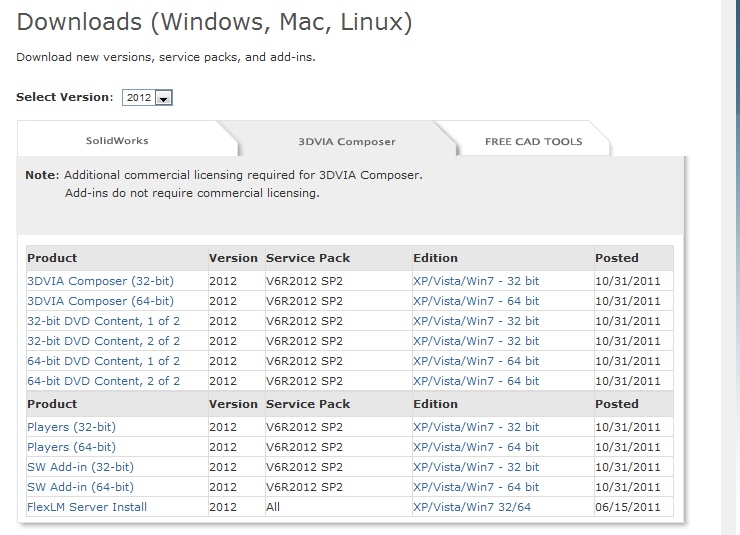
Task: Click the 'Downloads (Windows, Mac, Linux)' heading
Action: pos(214,22)
